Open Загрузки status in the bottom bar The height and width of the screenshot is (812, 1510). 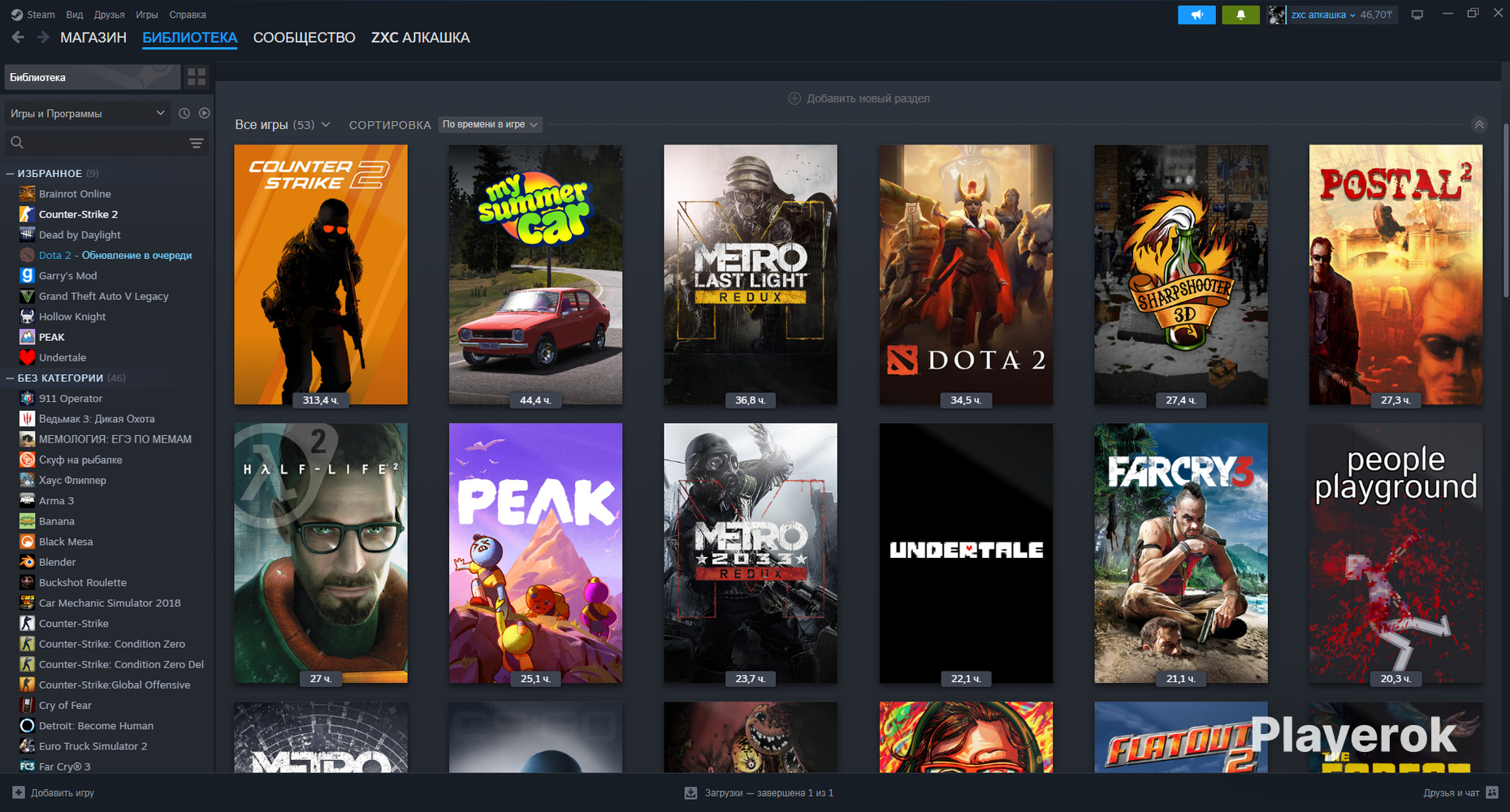pos(769,793)
